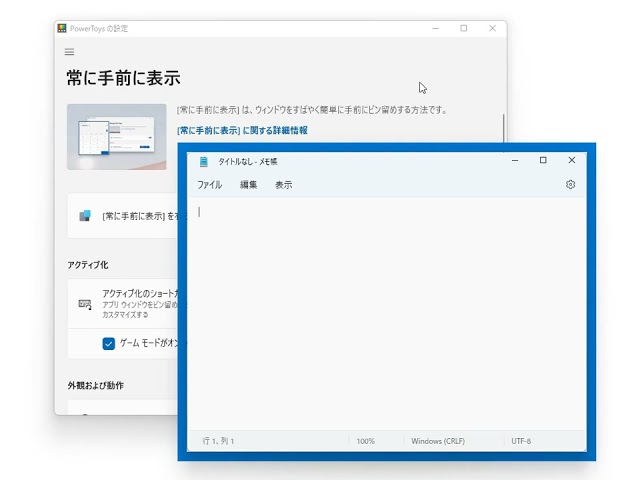Click the PowerToys app icon in title bar
Viewport: 640px width, 480px height.
62,28
